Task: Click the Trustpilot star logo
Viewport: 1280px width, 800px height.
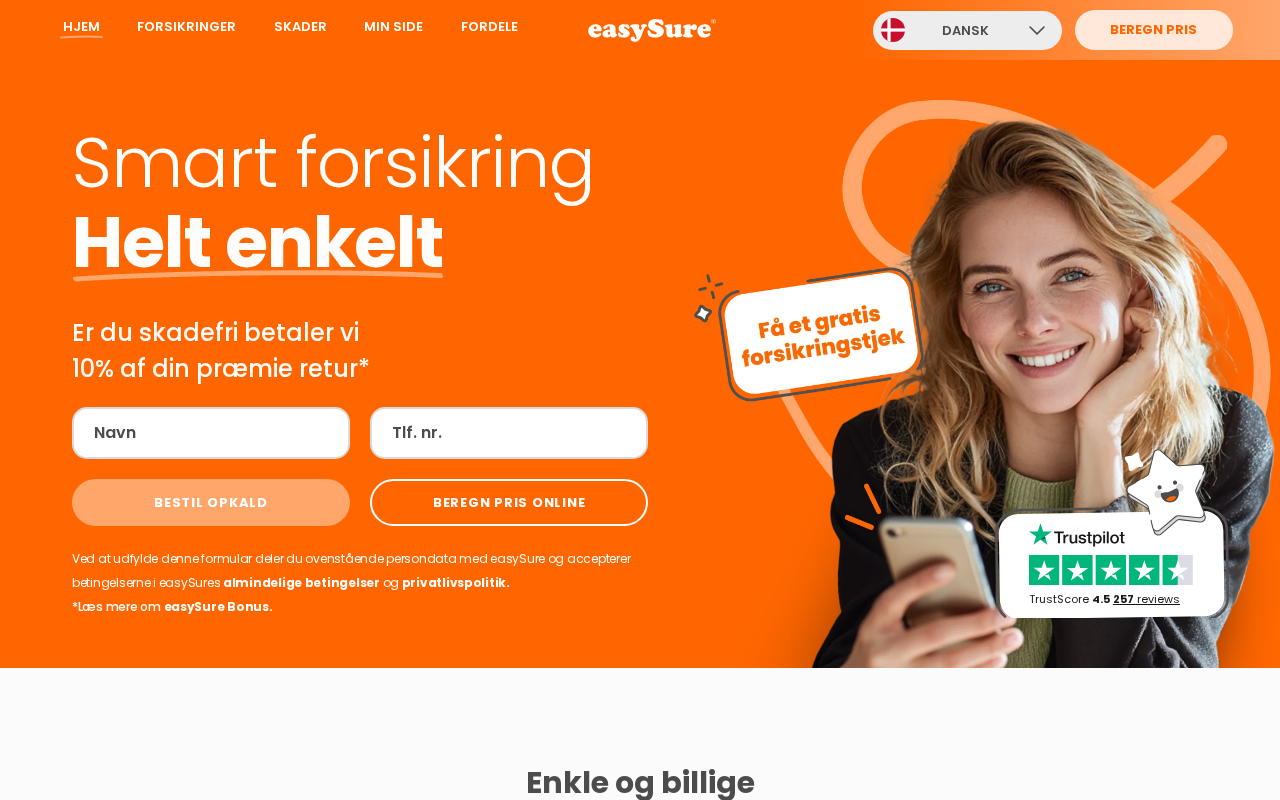Action: tap(1076, 536)
